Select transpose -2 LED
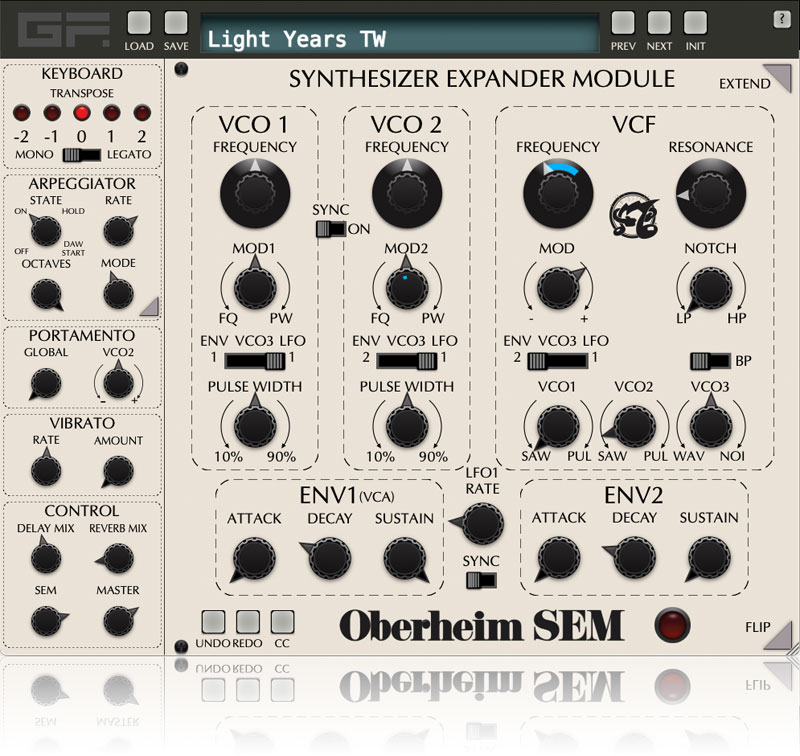The width and height of the screenshot is (800, 756). (22, 112)
